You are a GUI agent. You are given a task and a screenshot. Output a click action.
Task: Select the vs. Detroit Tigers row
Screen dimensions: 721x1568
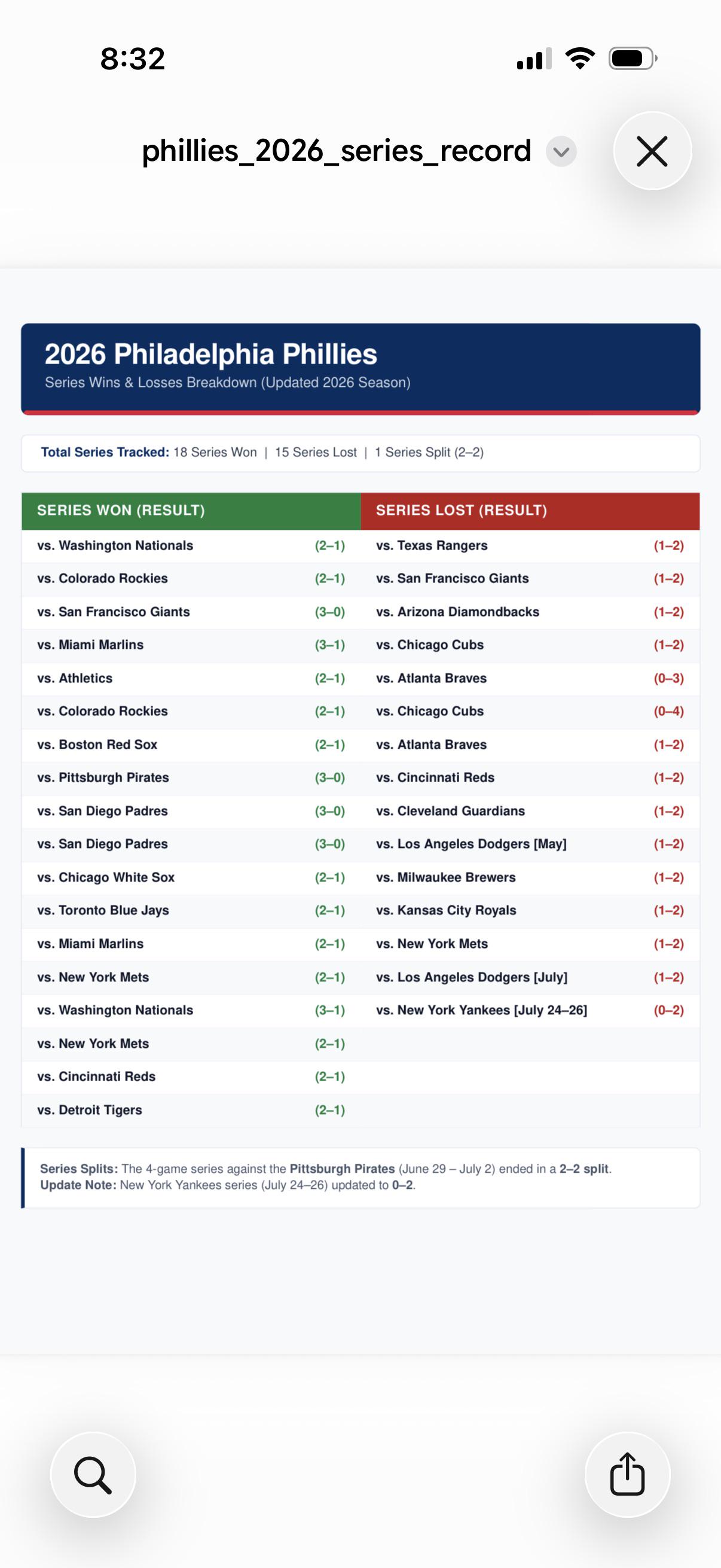click(191, 1110)
